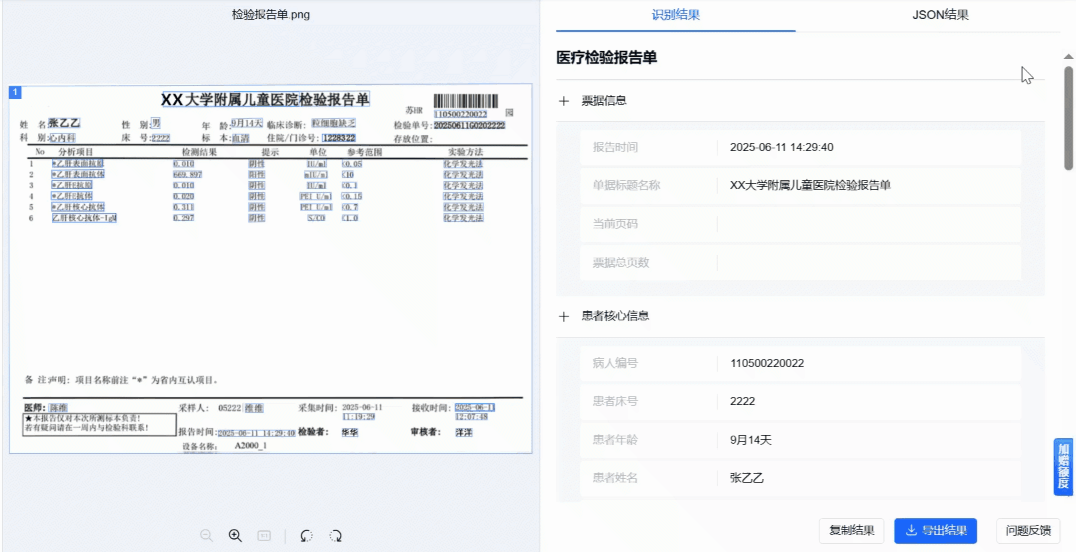Click highlighted 检验者 name 华华
This screenshot has width=1076, height=552.
[x=351, y=433]
